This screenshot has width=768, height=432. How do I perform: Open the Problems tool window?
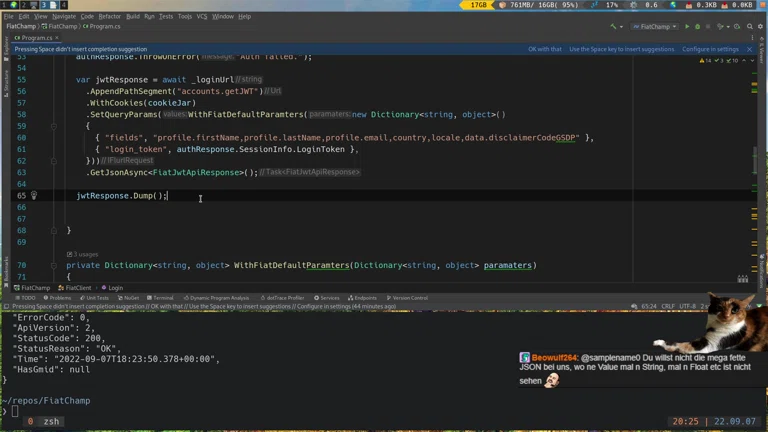tap(57, 298)
